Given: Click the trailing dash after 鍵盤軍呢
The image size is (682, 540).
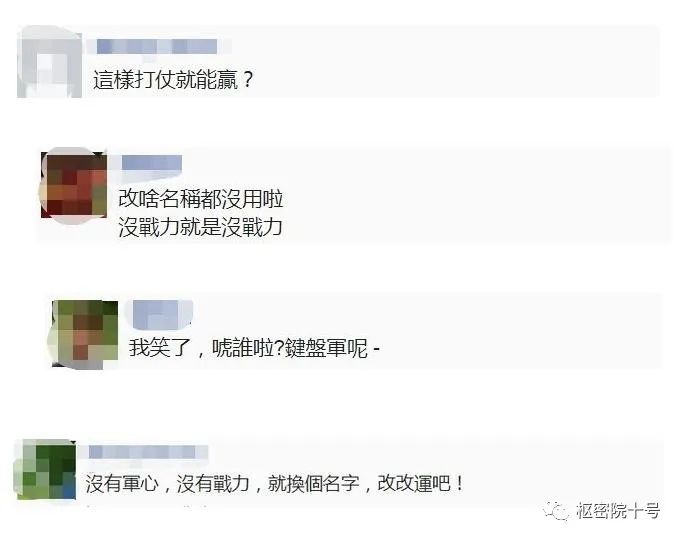Looking at the screenshot, I should point(376,348).
